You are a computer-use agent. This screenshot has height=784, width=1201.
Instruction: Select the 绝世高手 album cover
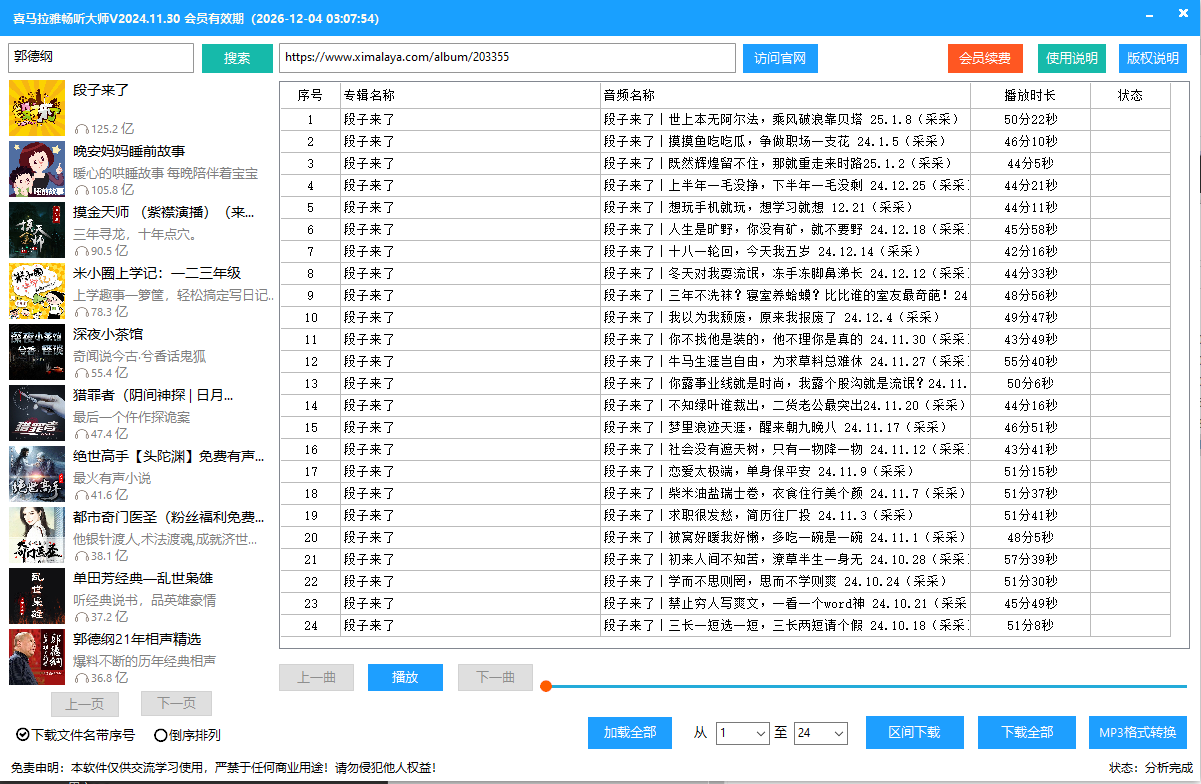[37, 474]
